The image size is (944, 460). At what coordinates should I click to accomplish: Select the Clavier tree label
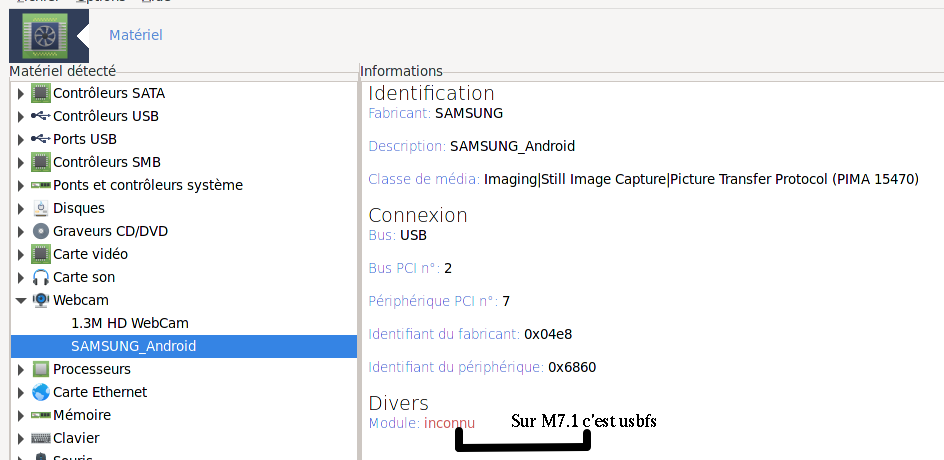[76, 438]
